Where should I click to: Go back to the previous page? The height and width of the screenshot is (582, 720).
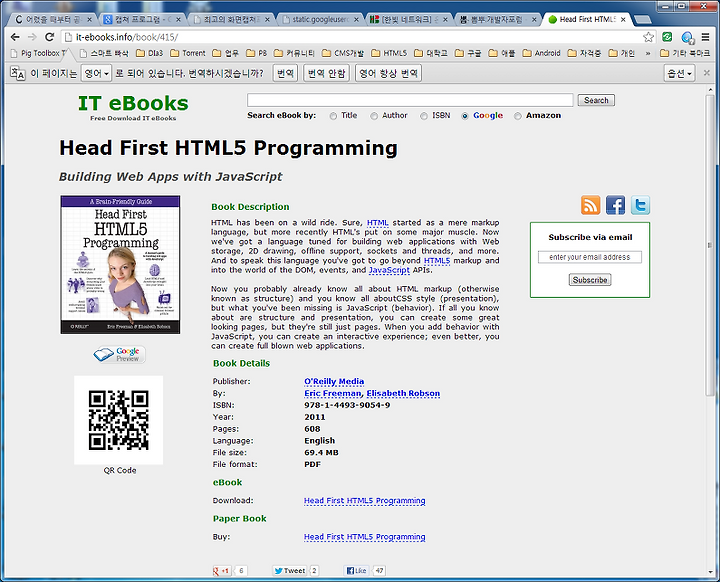15,37
